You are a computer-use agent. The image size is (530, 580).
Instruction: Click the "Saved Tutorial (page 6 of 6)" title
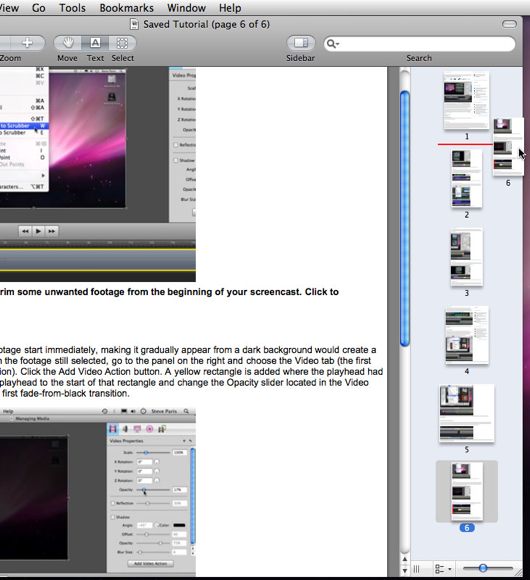point(206,24)
